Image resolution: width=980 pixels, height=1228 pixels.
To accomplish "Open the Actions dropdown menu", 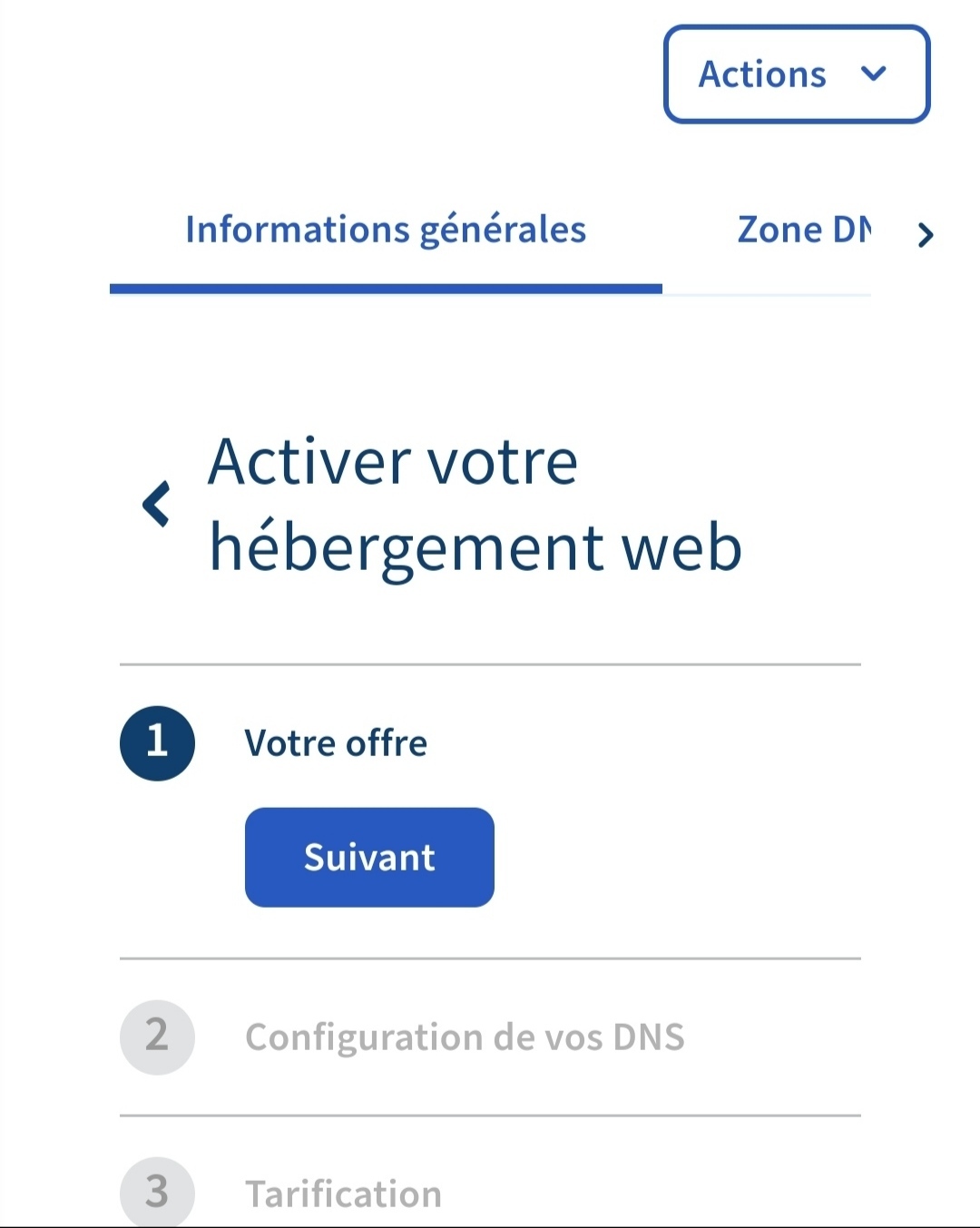I will 796,74.
